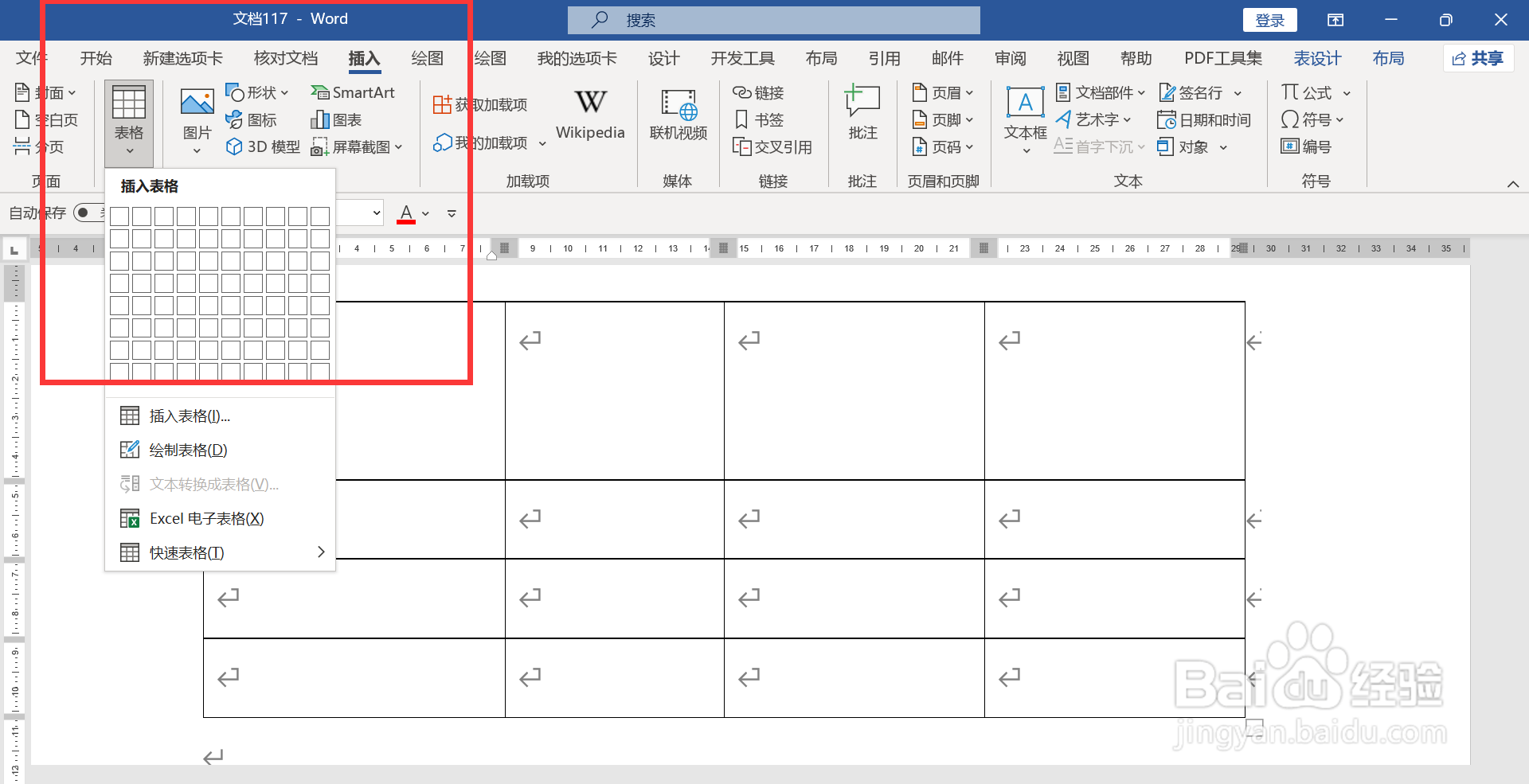Customize Quick Access Toolbar dropdown
1529x784 pixels.
coord(452,213)
